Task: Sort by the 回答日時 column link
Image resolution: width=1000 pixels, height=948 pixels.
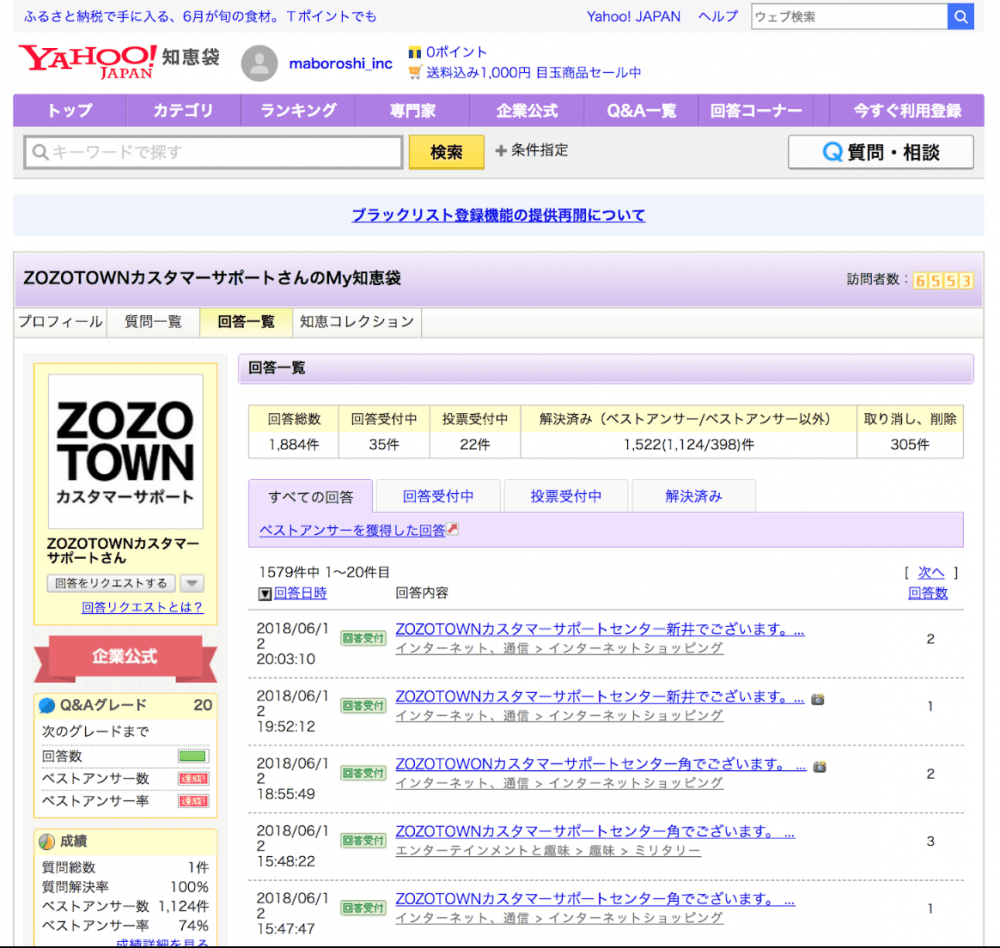Action: (x=300, y=593)
